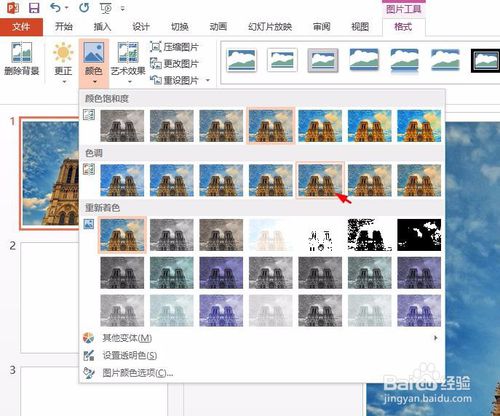Apply the first picture style with simple frame
This screenshot has height=416, width=500.
tap(242, 60)
